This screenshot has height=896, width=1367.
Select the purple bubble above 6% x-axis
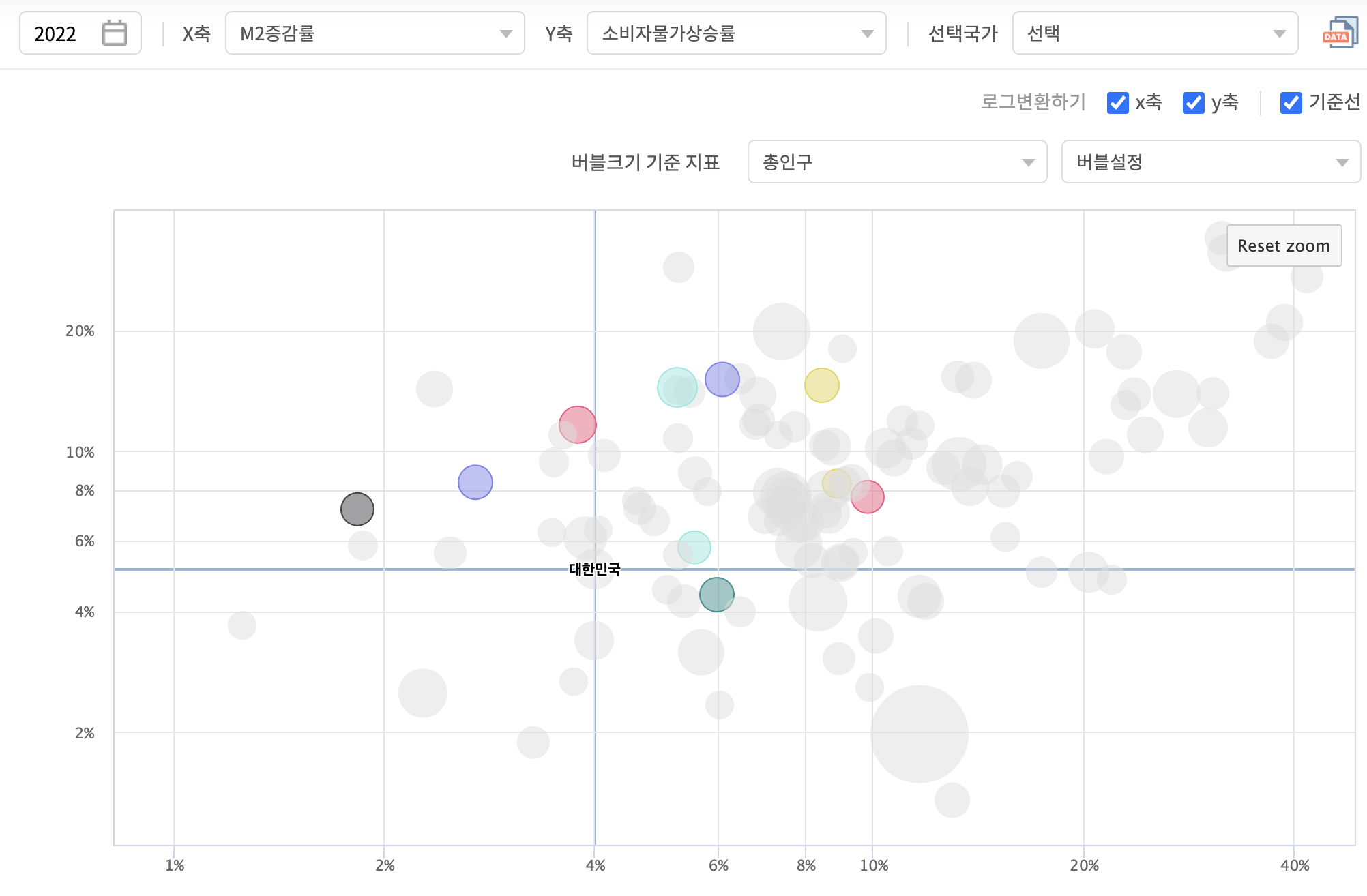click(722, 379)
